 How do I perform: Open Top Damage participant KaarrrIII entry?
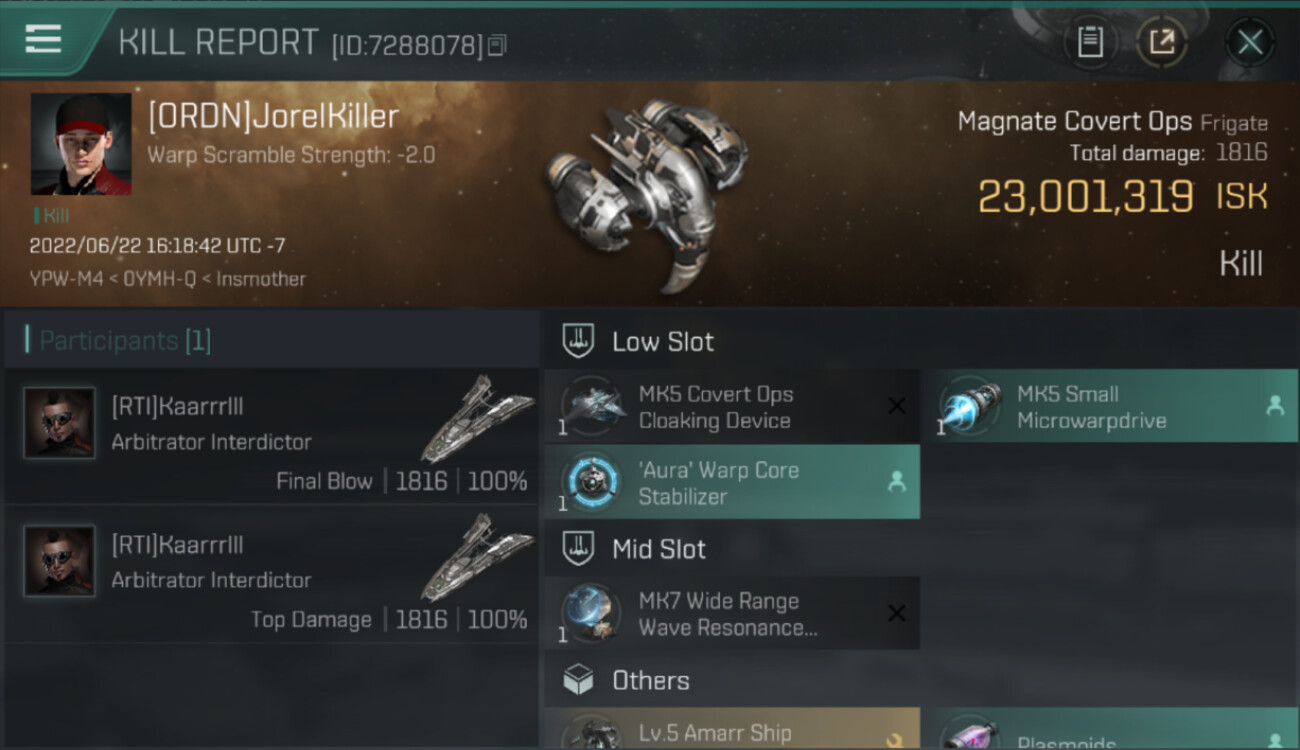(x=271, y=574)
